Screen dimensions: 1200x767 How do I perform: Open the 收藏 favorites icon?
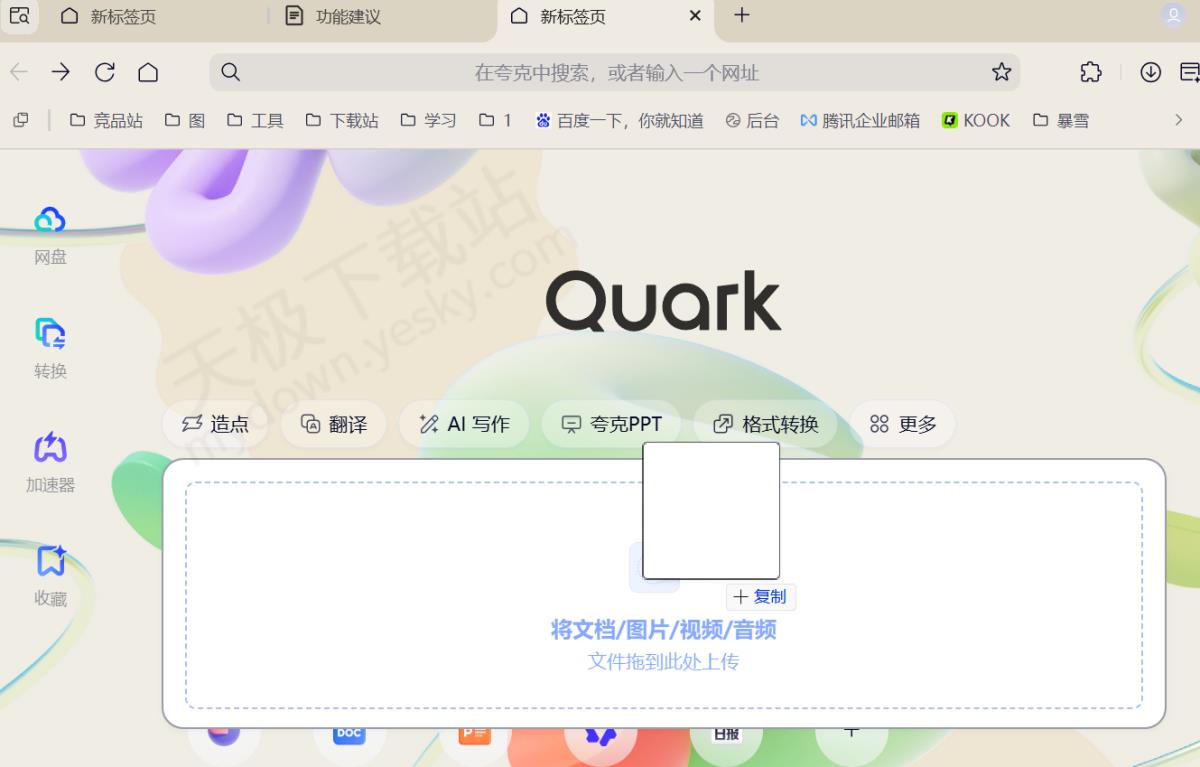coord(50,562)
